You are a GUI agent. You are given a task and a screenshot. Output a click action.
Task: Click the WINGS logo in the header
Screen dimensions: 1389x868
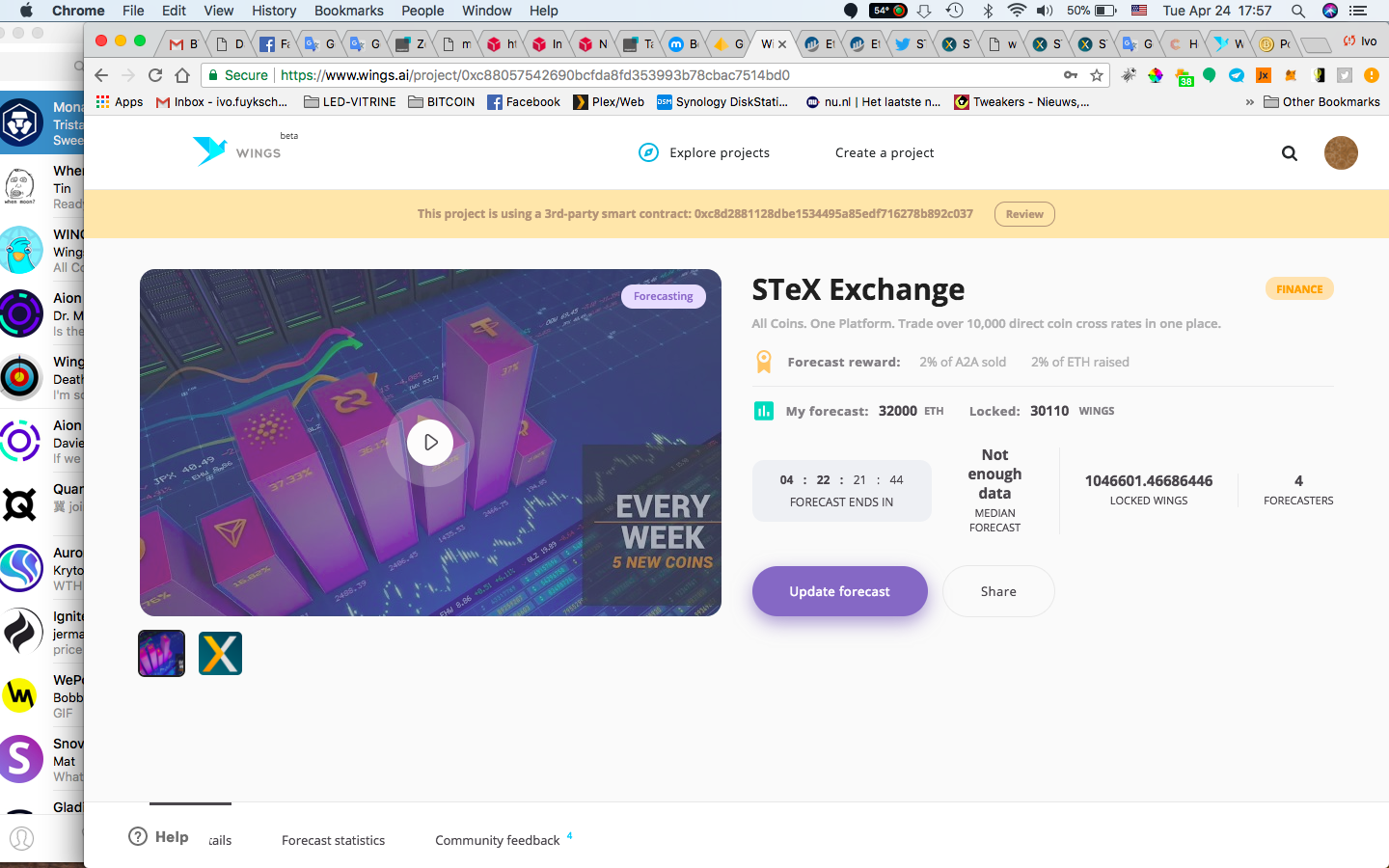pyautogui.click(x=237, y=151)
